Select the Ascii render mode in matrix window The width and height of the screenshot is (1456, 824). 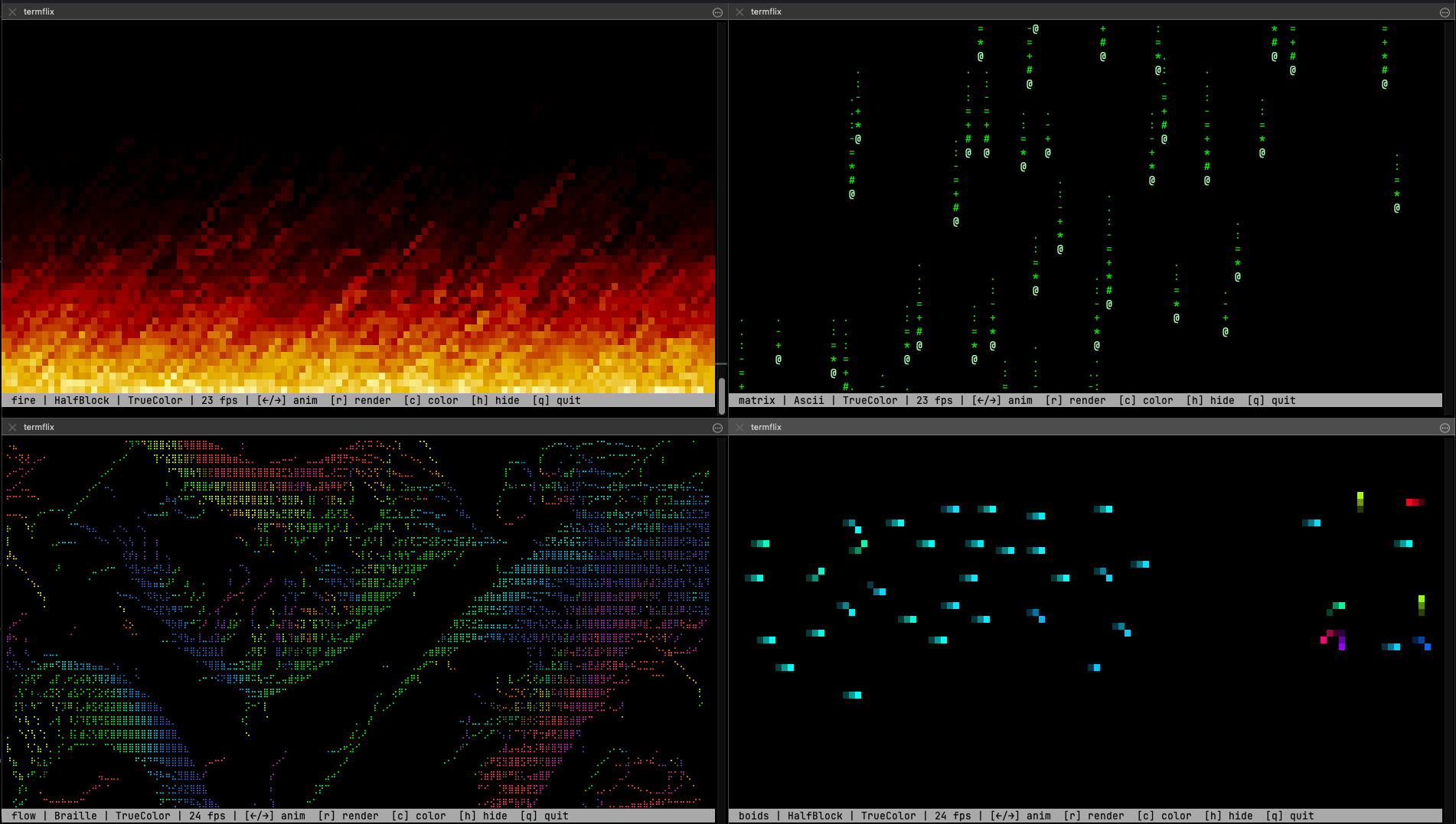click(809, 400)
